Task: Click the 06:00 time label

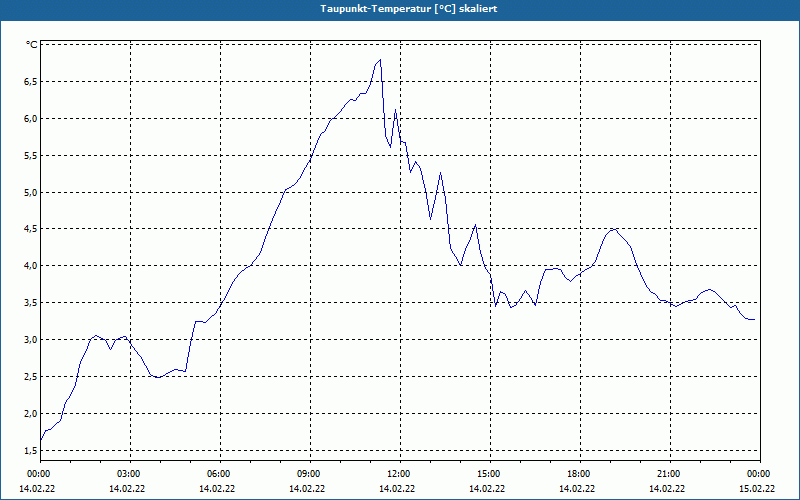Action: [217, 474]
